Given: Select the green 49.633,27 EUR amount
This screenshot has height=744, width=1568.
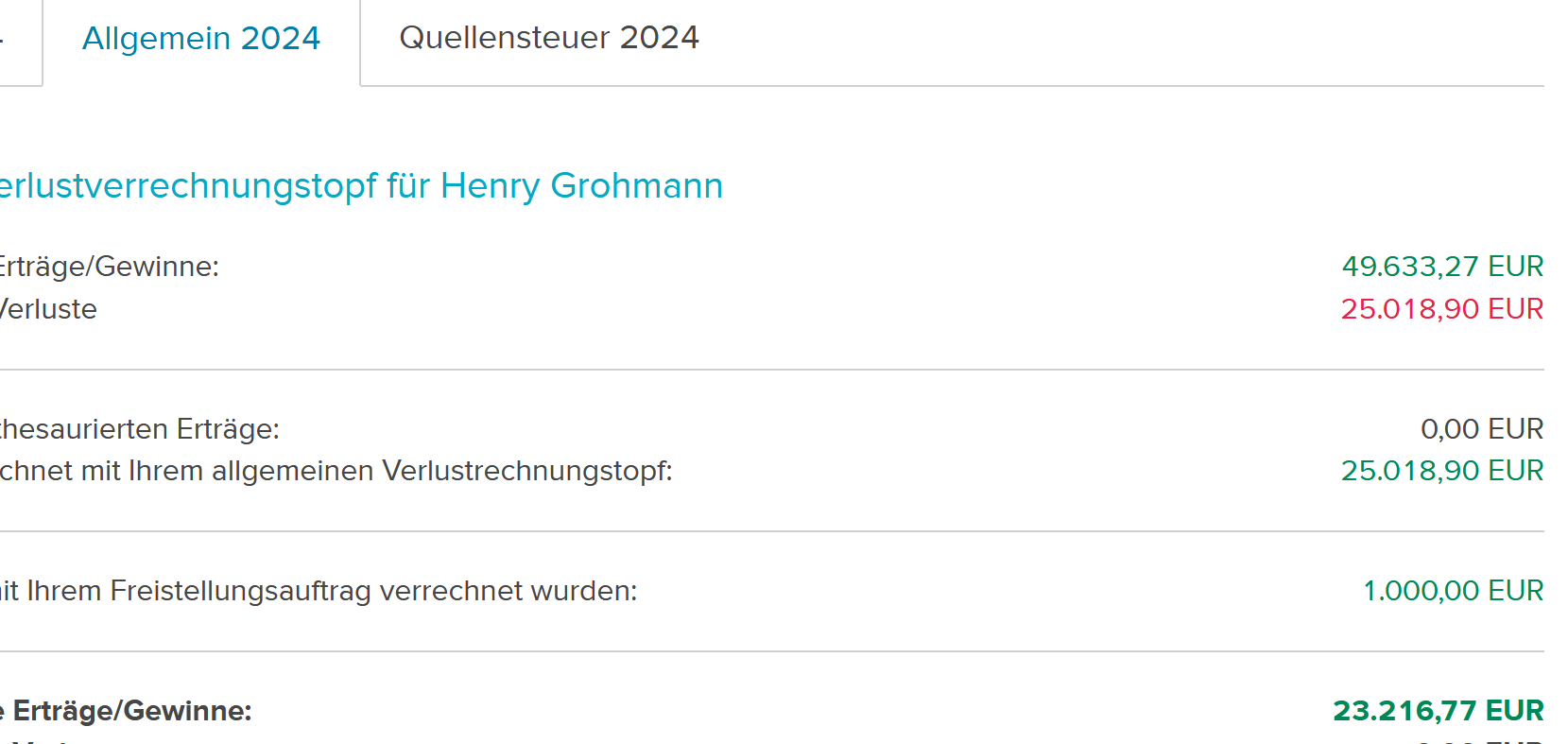Looking at the screenshot, I should 1441,267.
